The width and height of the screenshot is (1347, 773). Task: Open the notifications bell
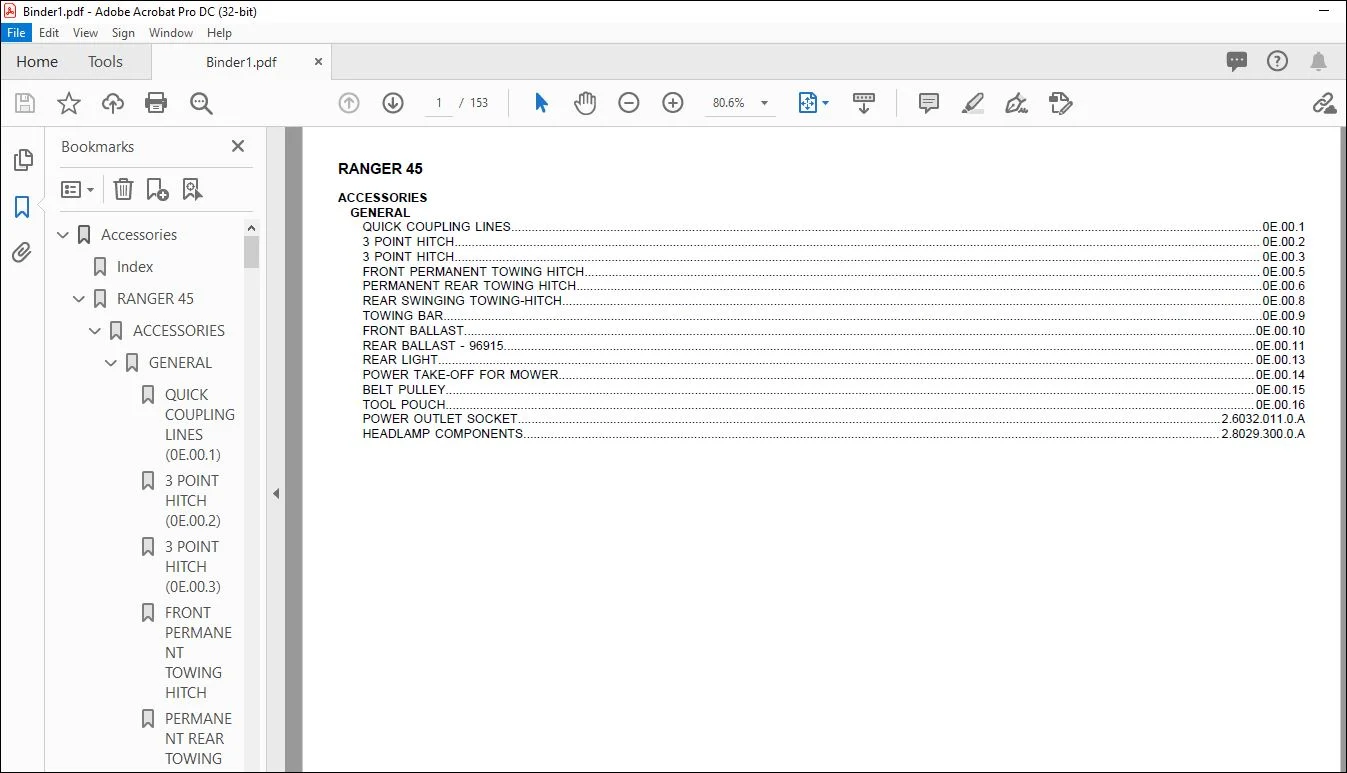coord(1319,62)
